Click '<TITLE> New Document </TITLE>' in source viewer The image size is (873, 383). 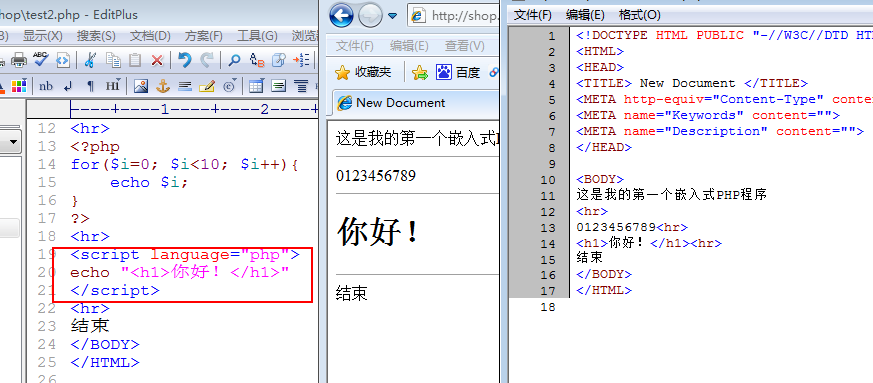pos(691,84)
